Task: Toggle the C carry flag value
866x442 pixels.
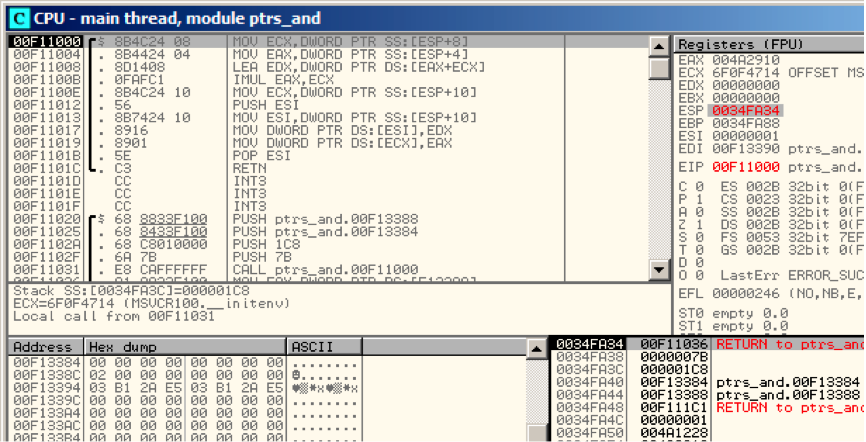Action: 696,186
